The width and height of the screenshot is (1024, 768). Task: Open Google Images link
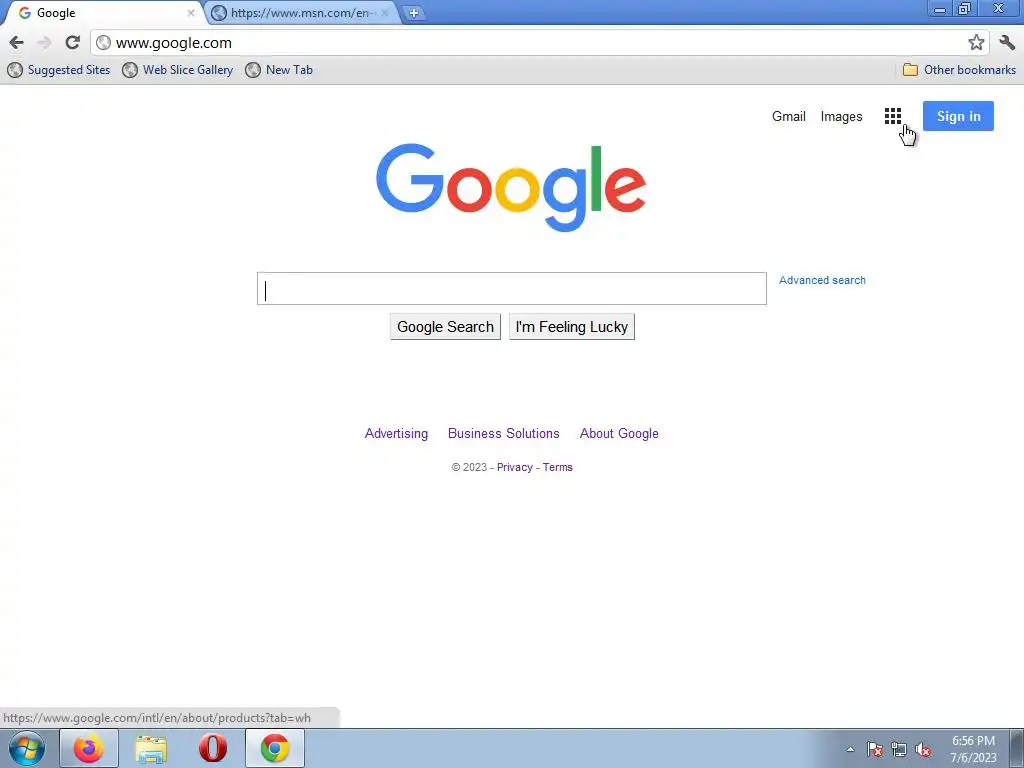click(841, 116)
